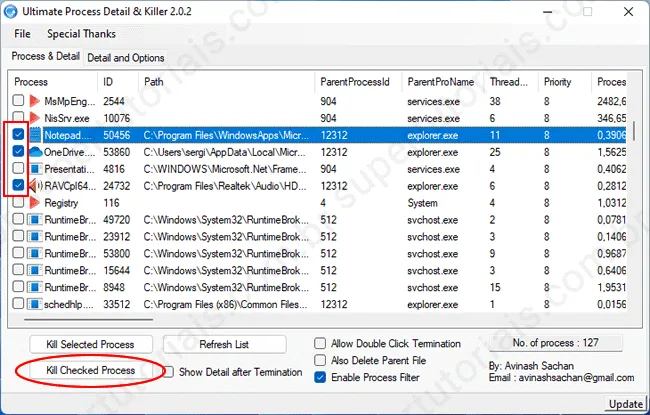This screenshot has width=650, height=415.
Task: Click icon of RuntimeBroker 53800
Action: [x=36, y=253]
